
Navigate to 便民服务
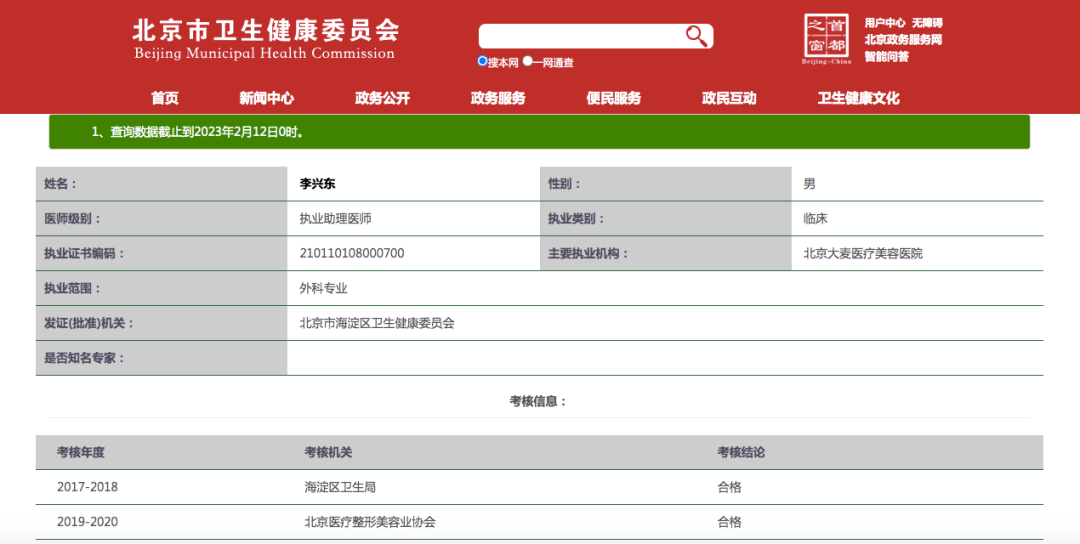click(613, 98)
